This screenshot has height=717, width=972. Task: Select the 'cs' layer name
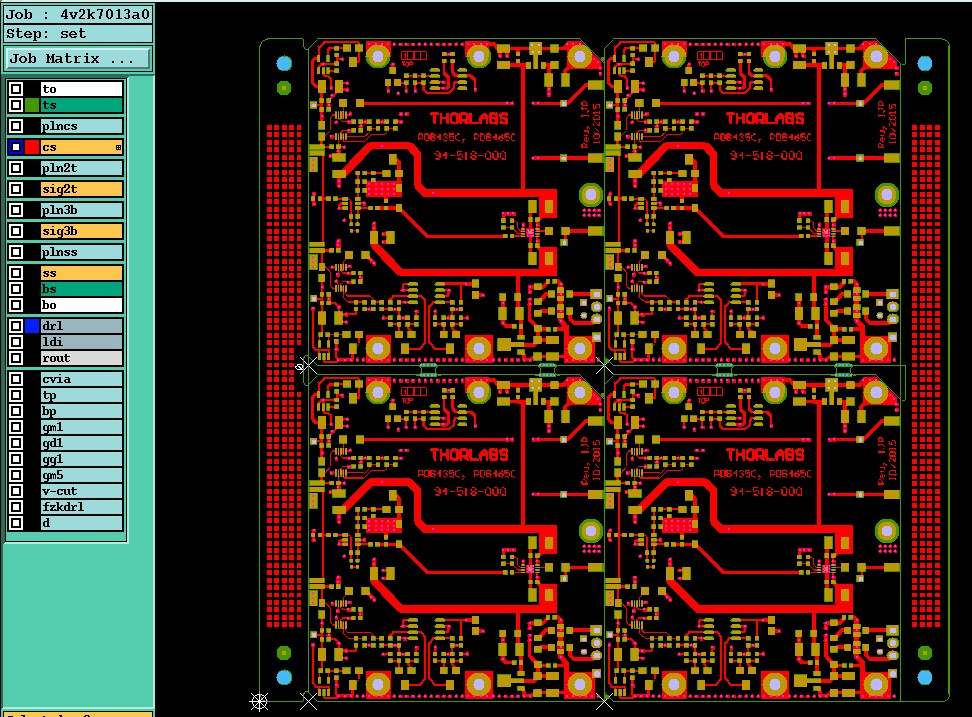(x=81, y=147)
